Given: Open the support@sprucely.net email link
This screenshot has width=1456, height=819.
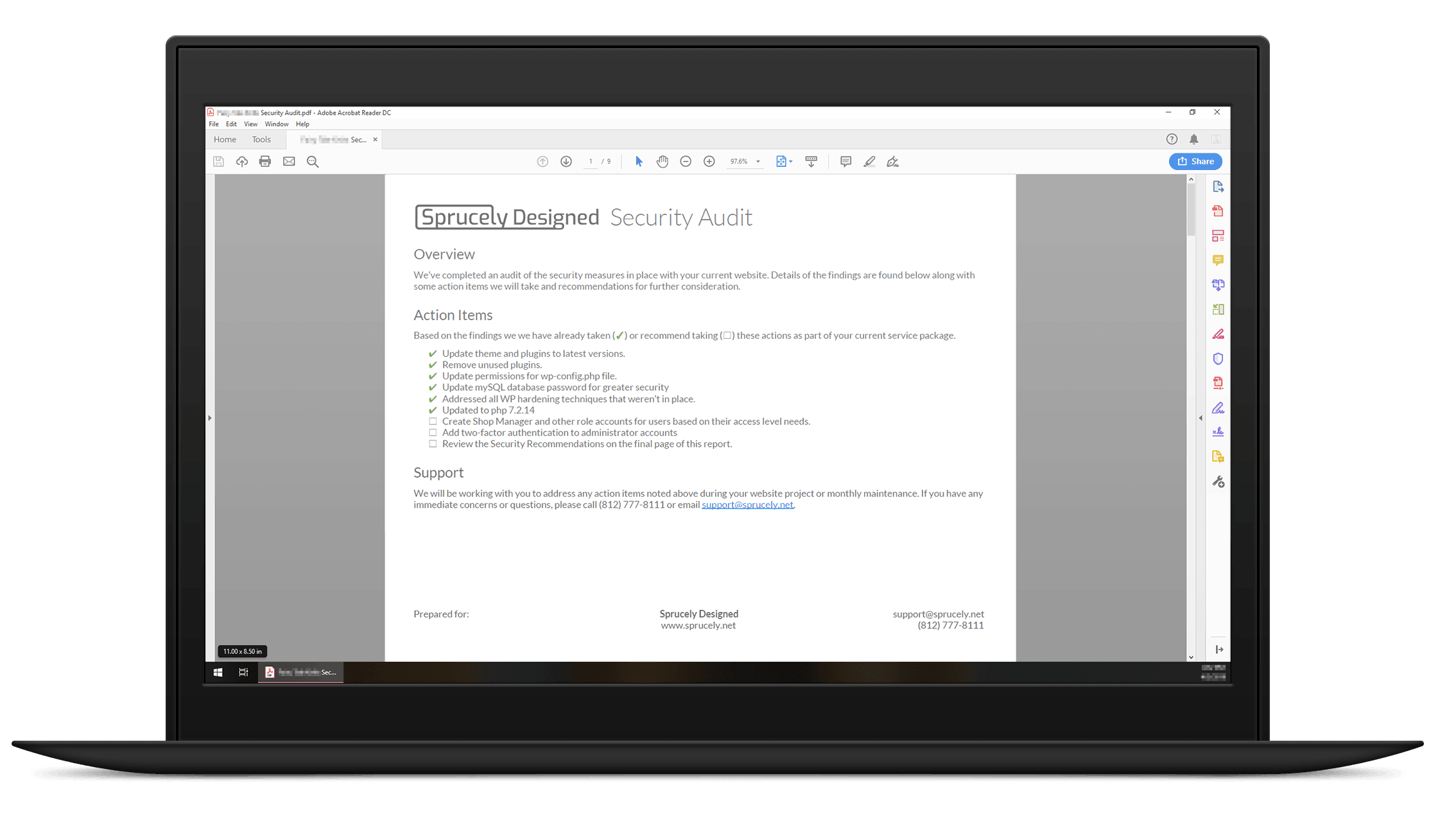Looking at the screenshot, I should (747, 504).
